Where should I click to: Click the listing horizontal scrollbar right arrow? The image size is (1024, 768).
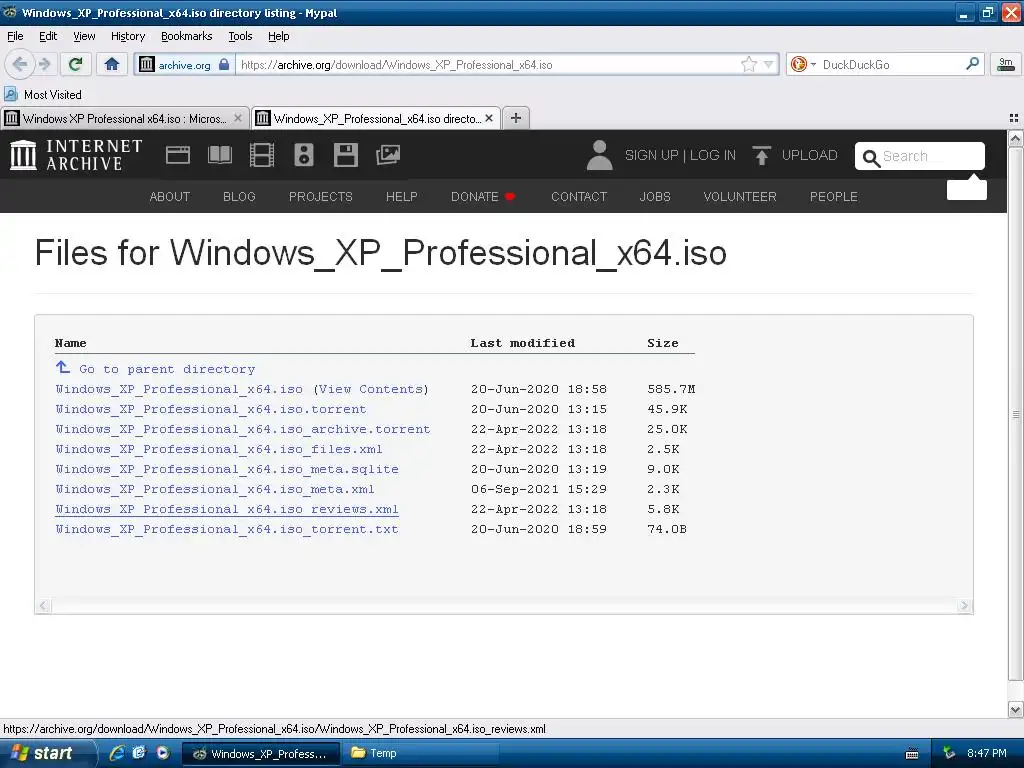[964, 606]
